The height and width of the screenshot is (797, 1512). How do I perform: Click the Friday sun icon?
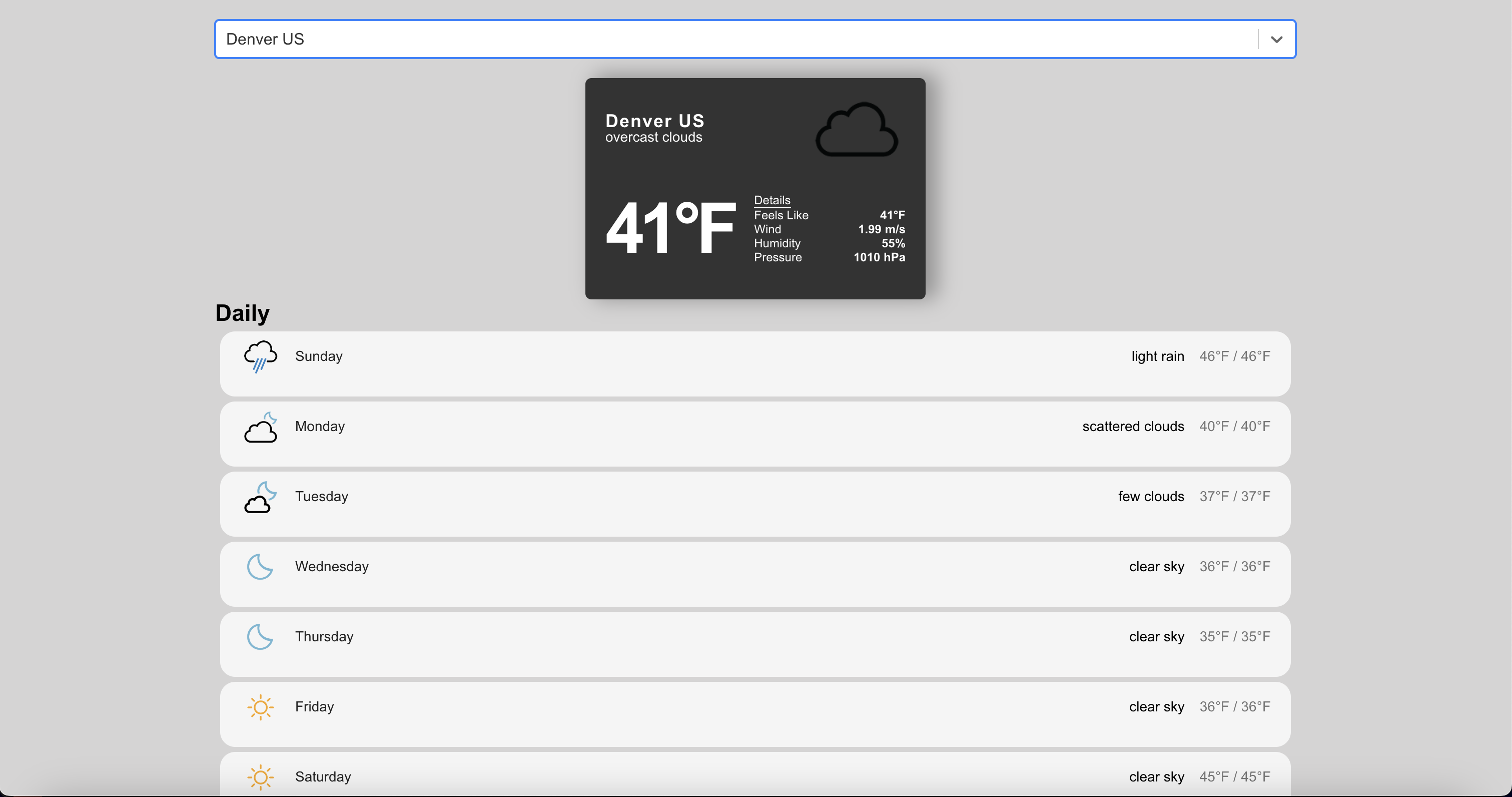[260, 707]
